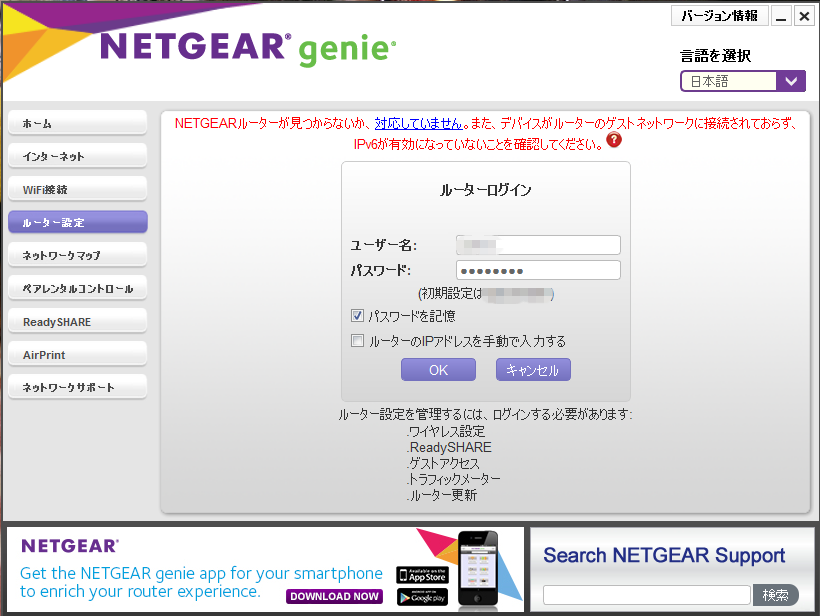Select WiFi接続 in the sidebar
Image resolution: width=820 pixels, height=616 pixels.
coord(78,189)
